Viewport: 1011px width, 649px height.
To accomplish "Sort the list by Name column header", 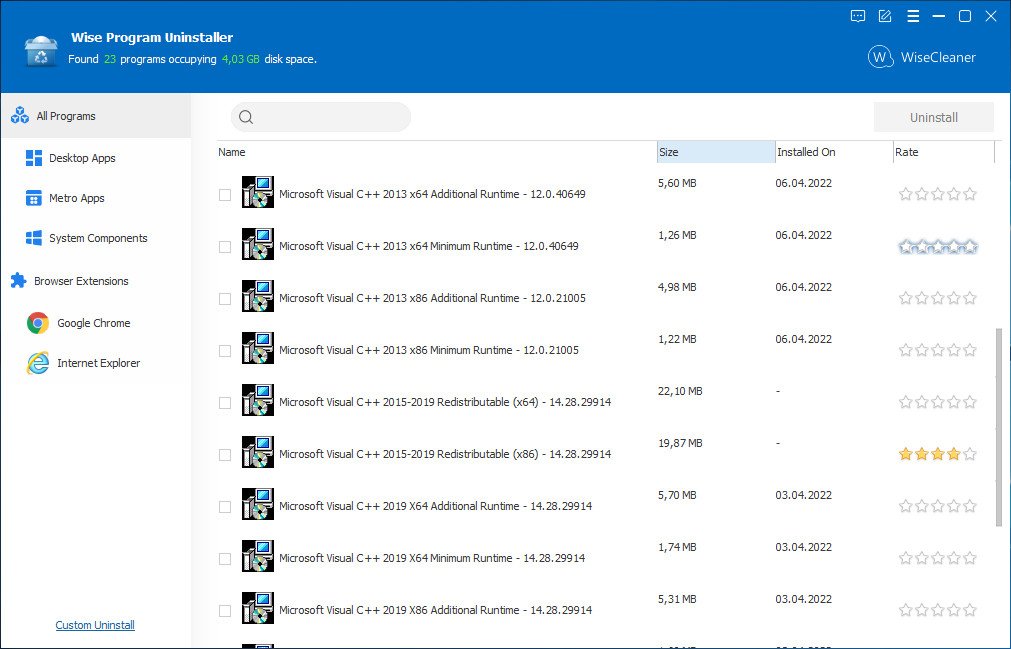I will click(435, 152).
